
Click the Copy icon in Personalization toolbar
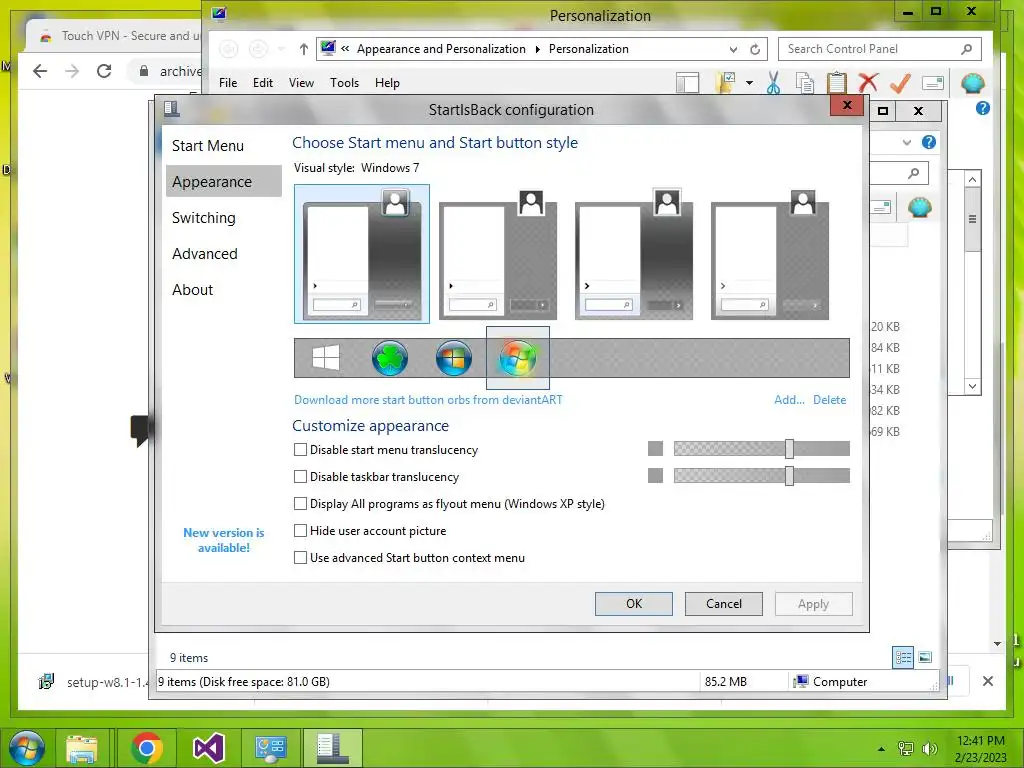click(x=805, y=83)
